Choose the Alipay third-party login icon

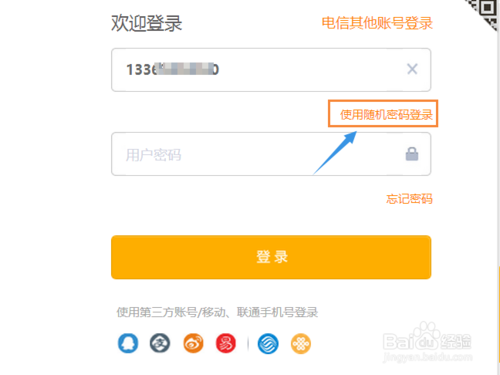pos(160,343)
